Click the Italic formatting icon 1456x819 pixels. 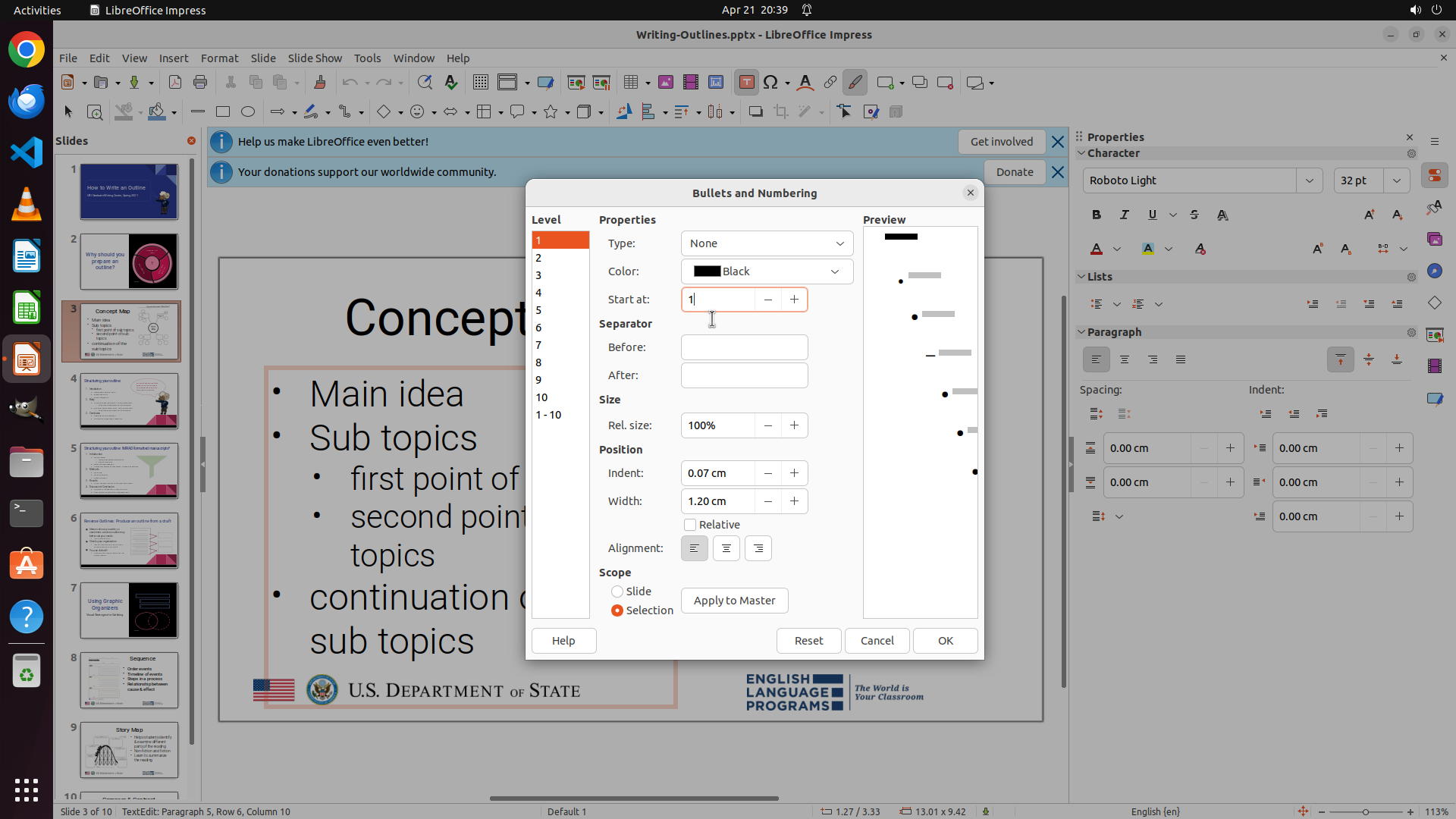(x=1124, y=215)
